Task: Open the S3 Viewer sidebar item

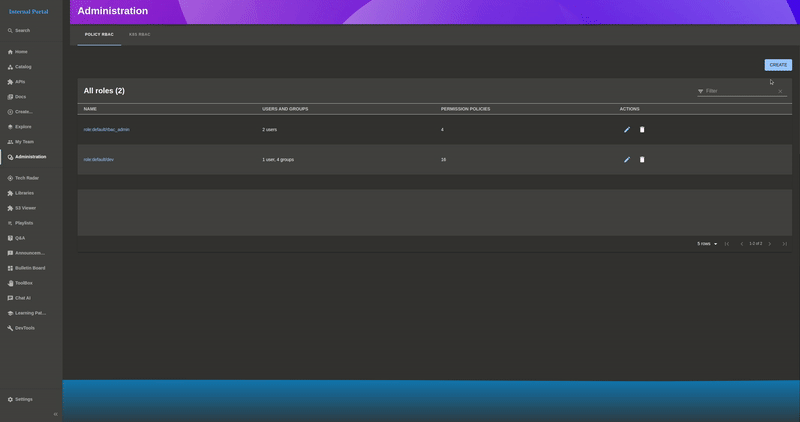Action: [25, 208]
